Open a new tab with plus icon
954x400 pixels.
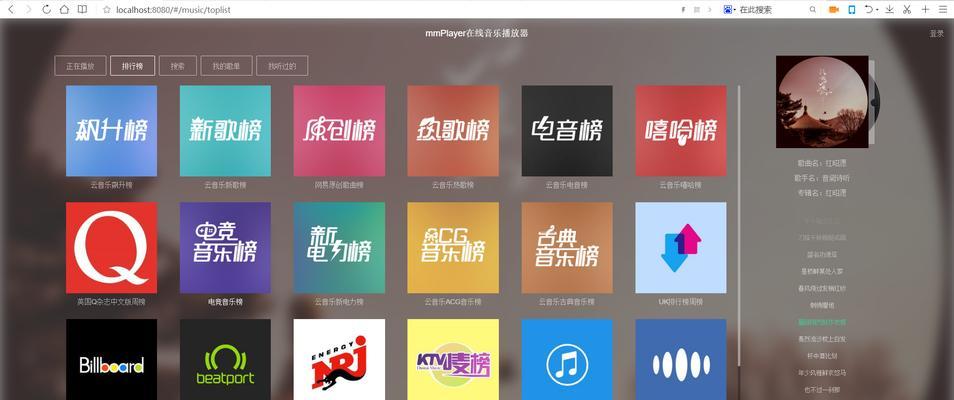(x=925, y=10)
